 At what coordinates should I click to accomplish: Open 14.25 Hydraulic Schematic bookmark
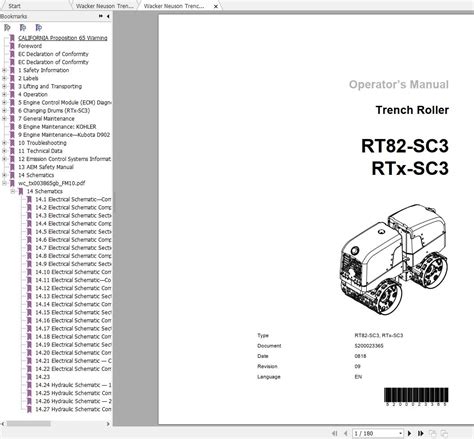click(73, 393)
